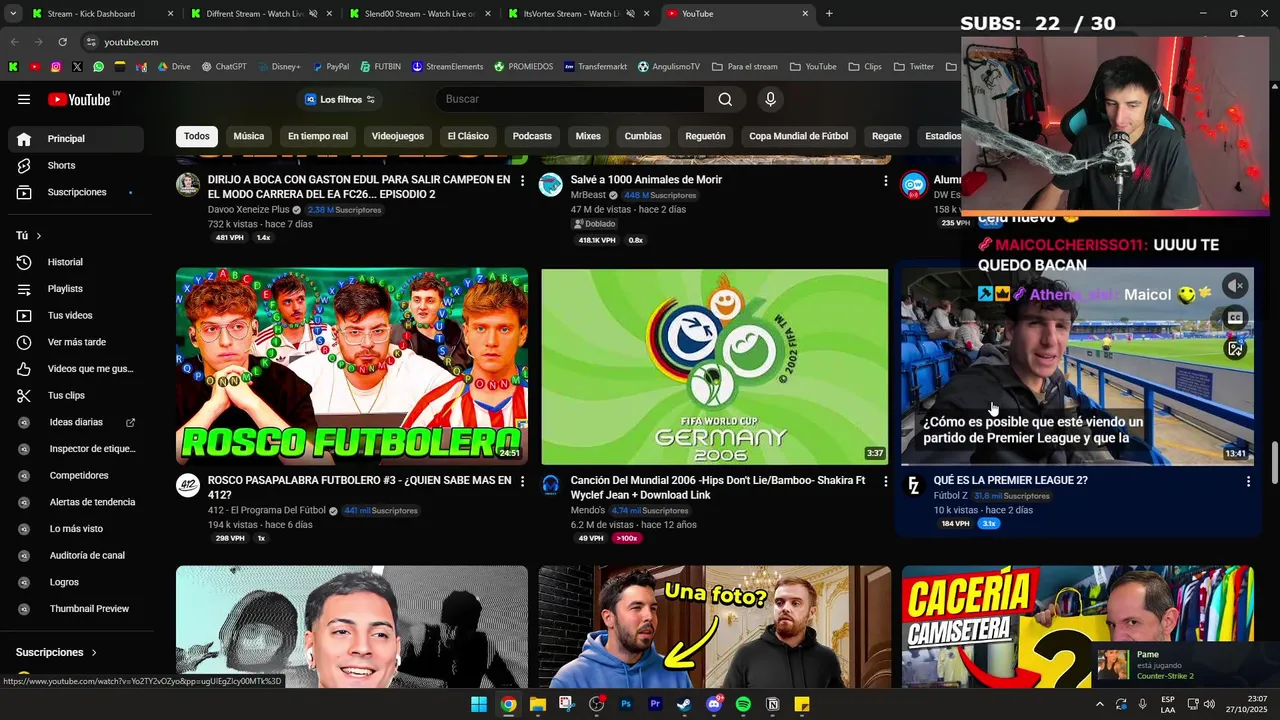Open the Clips bookmark folder
The width and height of the screenshot is (1280, 720).
865,67
